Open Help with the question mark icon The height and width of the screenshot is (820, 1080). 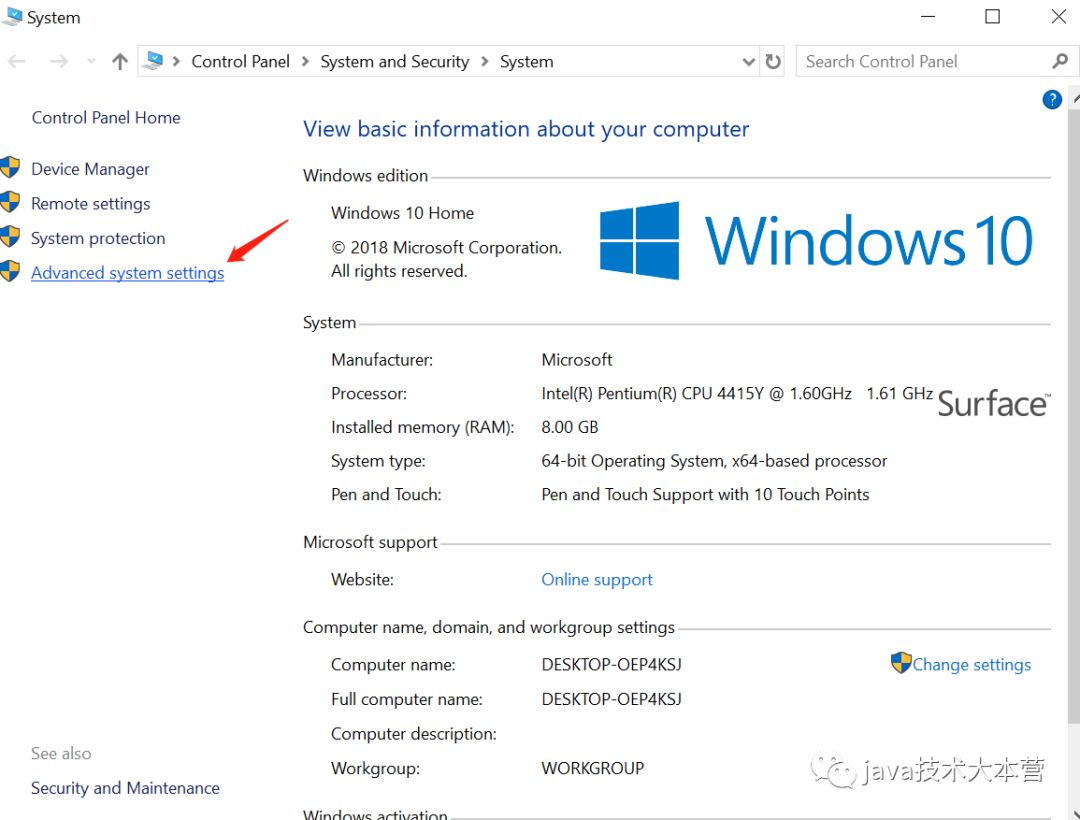(x=1052, y=100)
